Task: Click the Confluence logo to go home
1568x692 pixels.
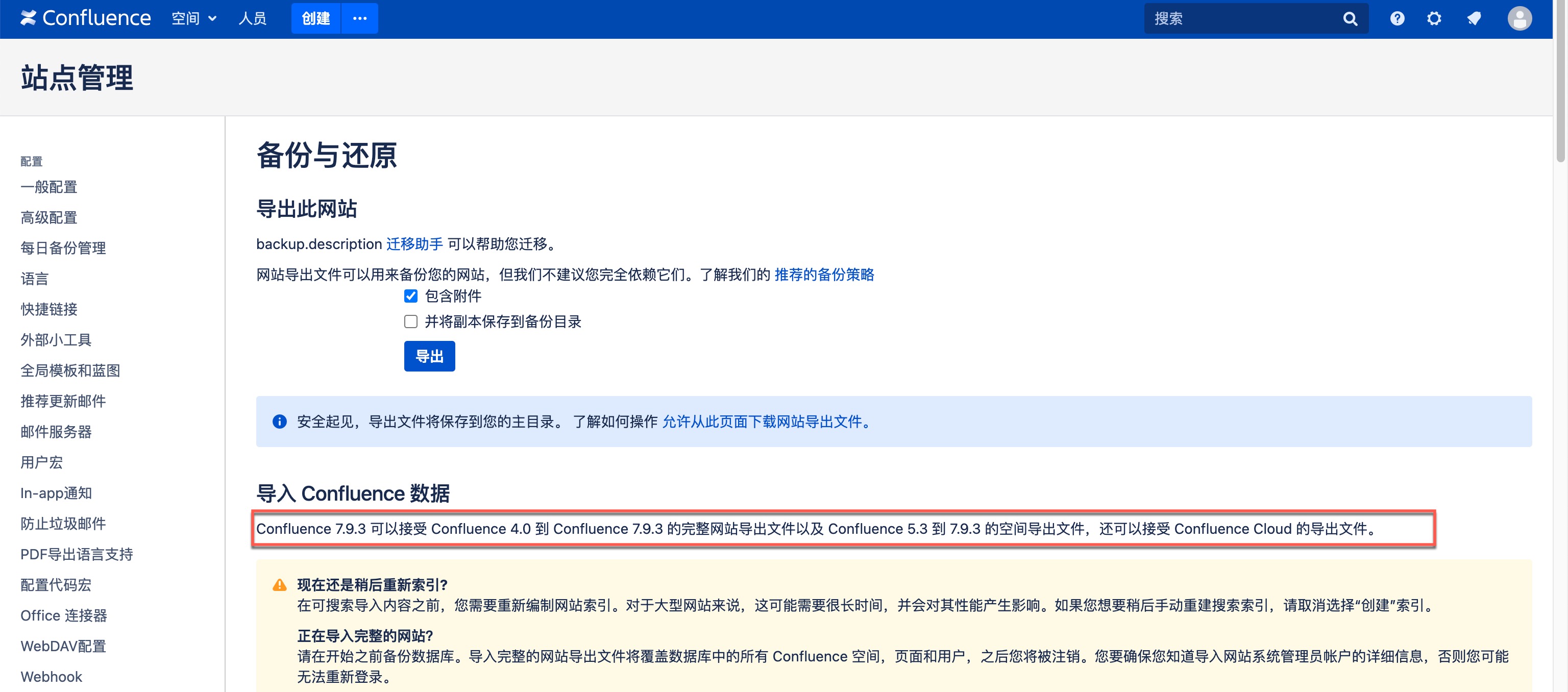Action: tap(85, 18)
